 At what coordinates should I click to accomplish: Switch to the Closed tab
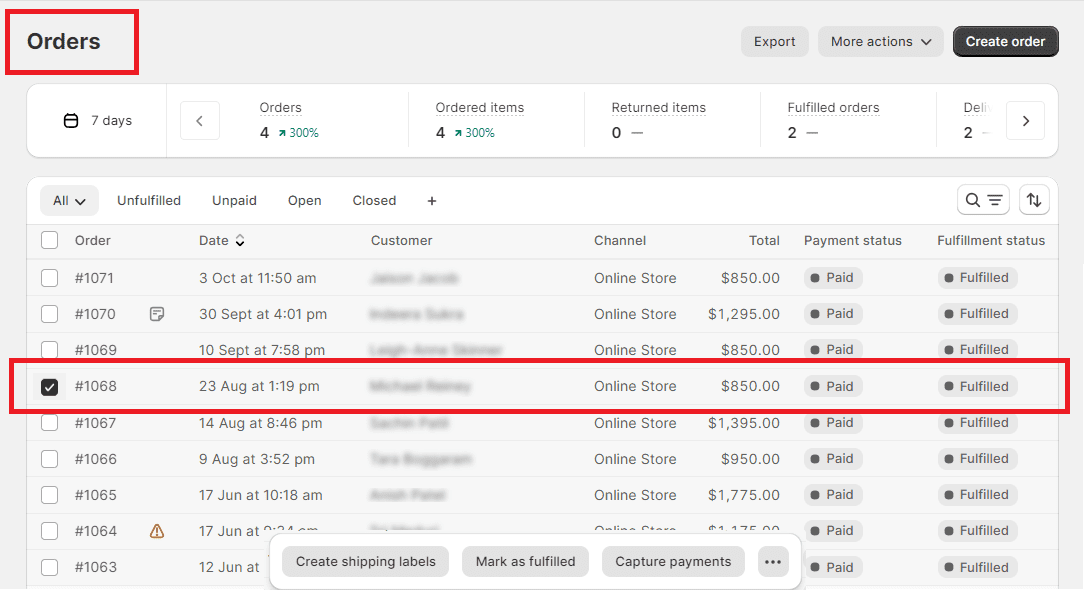click(x=374, y=201)
